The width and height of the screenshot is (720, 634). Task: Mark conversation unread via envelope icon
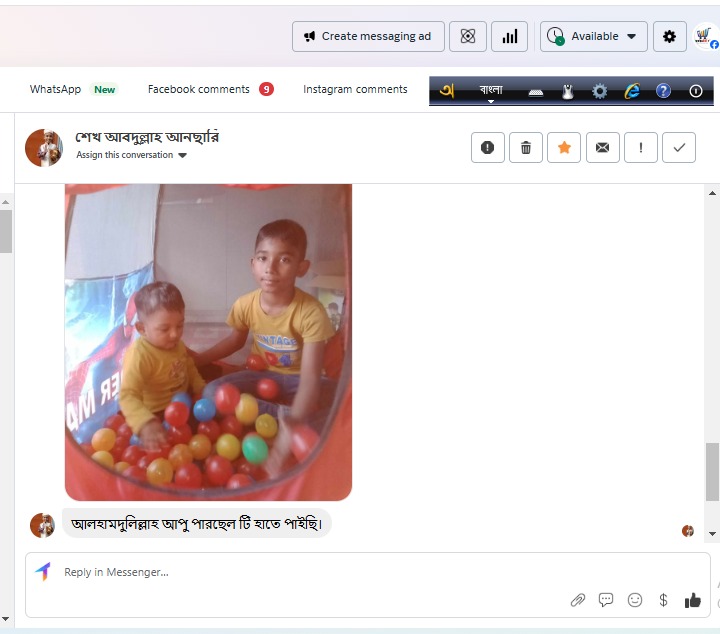(602, 147)
